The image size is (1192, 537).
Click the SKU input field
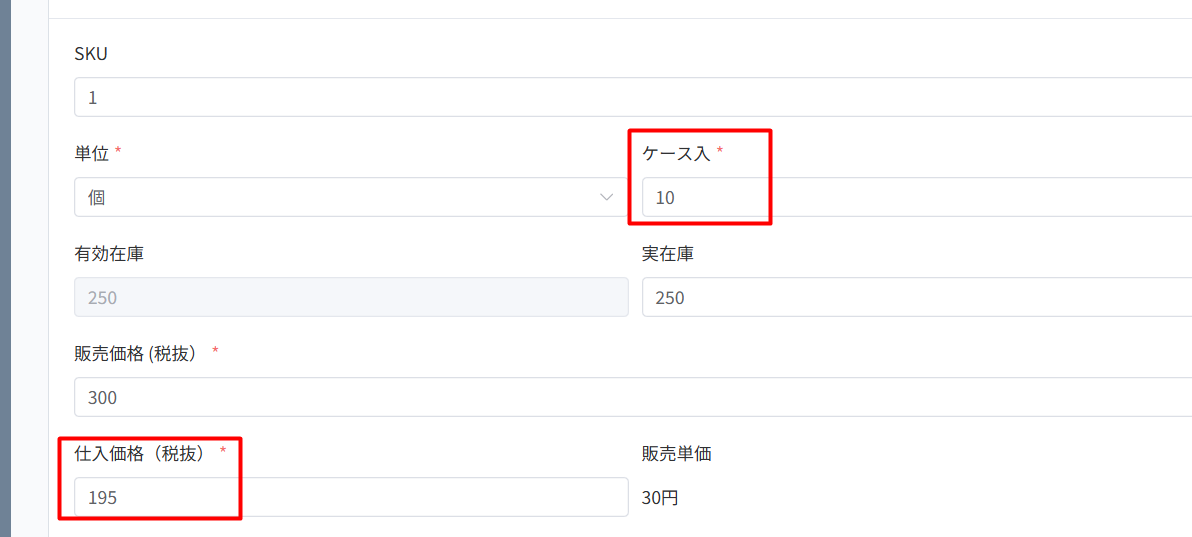coord(630,98)
